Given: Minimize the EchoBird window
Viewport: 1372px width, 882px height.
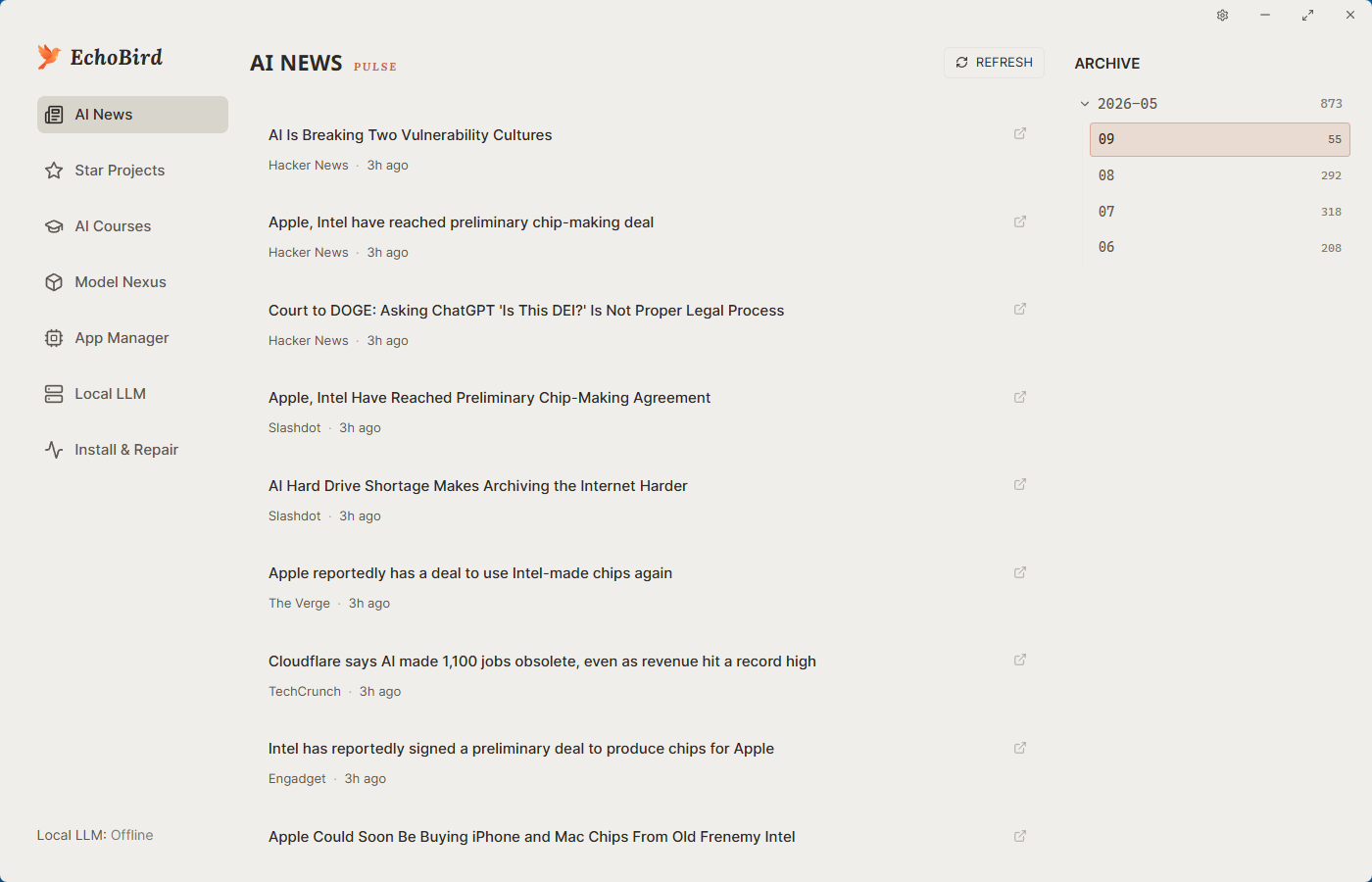Looking at the screenshot, I should [1265, 15].
